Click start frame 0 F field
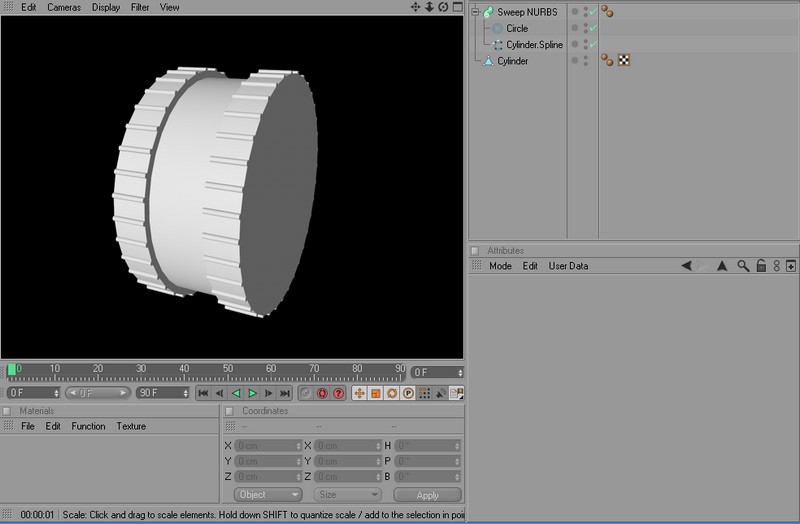The image size is (800, 524). [x=33, y=393]
